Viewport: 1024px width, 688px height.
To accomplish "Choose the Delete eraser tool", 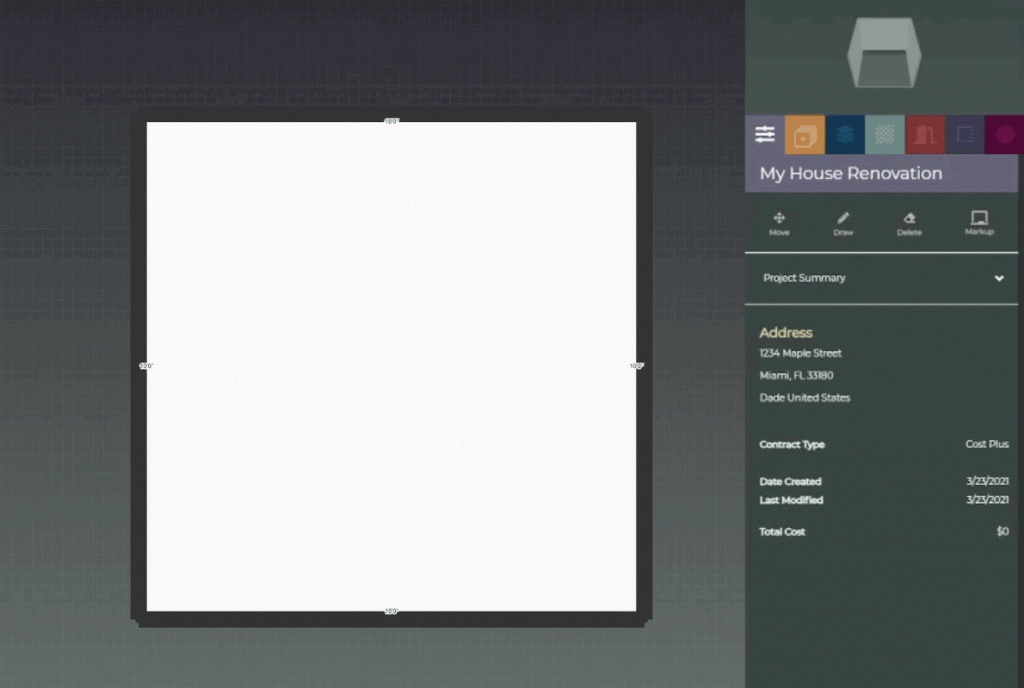I will pos(909,223).
